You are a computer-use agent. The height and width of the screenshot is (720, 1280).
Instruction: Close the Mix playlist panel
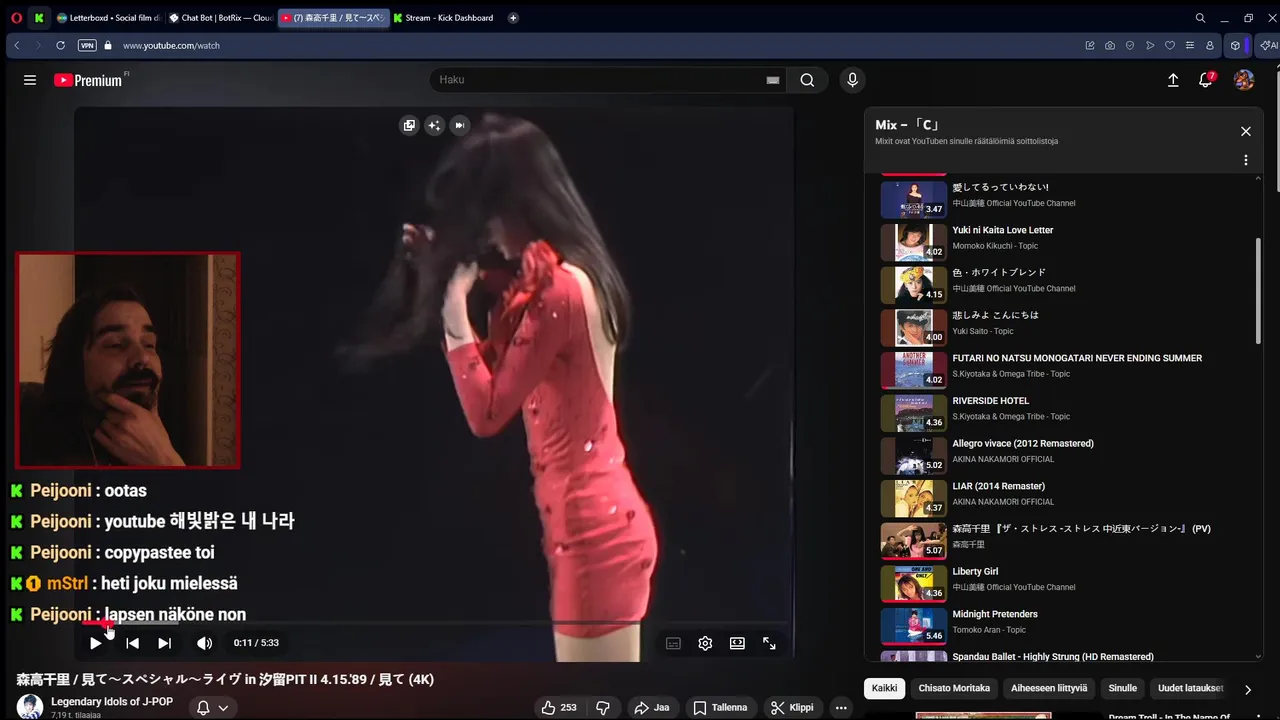pyautogui.click(x=1246, y=131)
